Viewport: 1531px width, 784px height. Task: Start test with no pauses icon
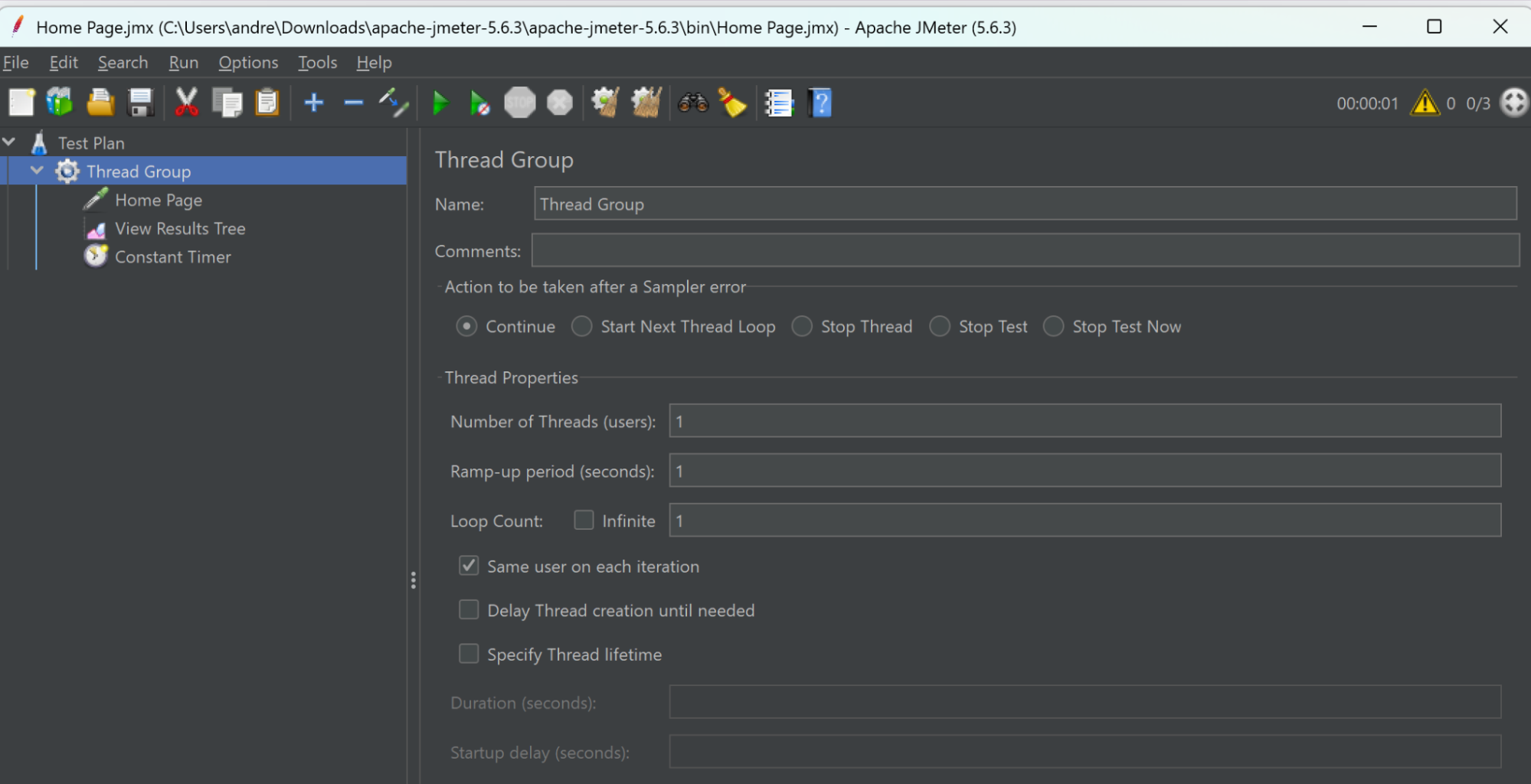pyautogui.click(x=479, y=103)
